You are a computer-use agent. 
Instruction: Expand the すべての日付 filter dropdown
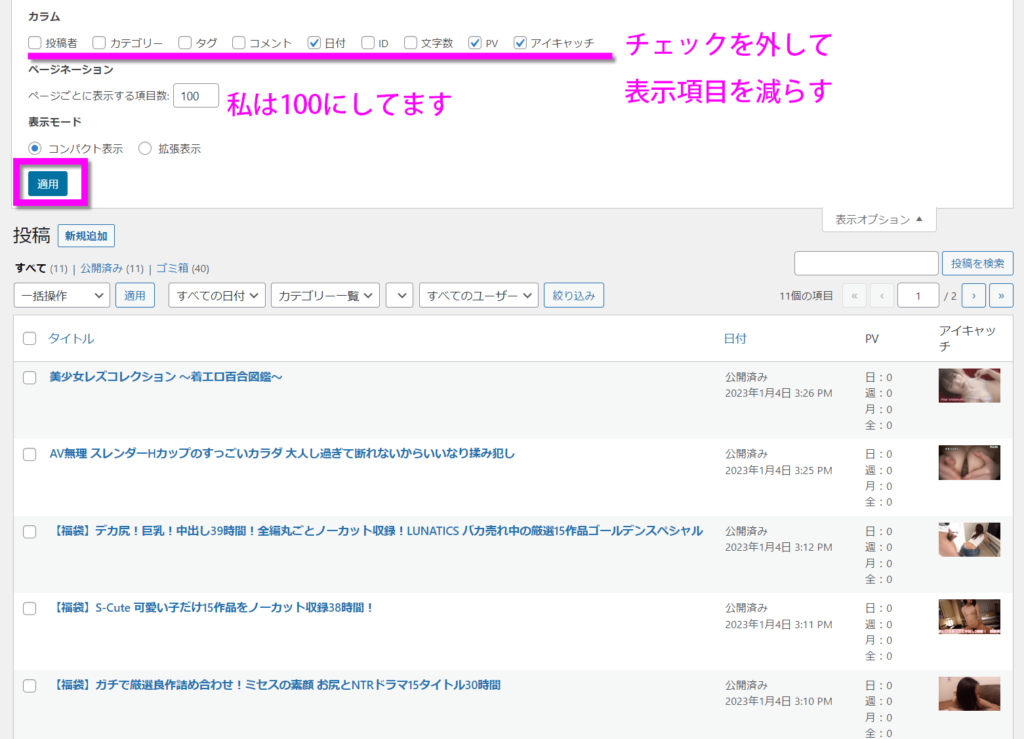pyautogui.click(x=217, y=295)
